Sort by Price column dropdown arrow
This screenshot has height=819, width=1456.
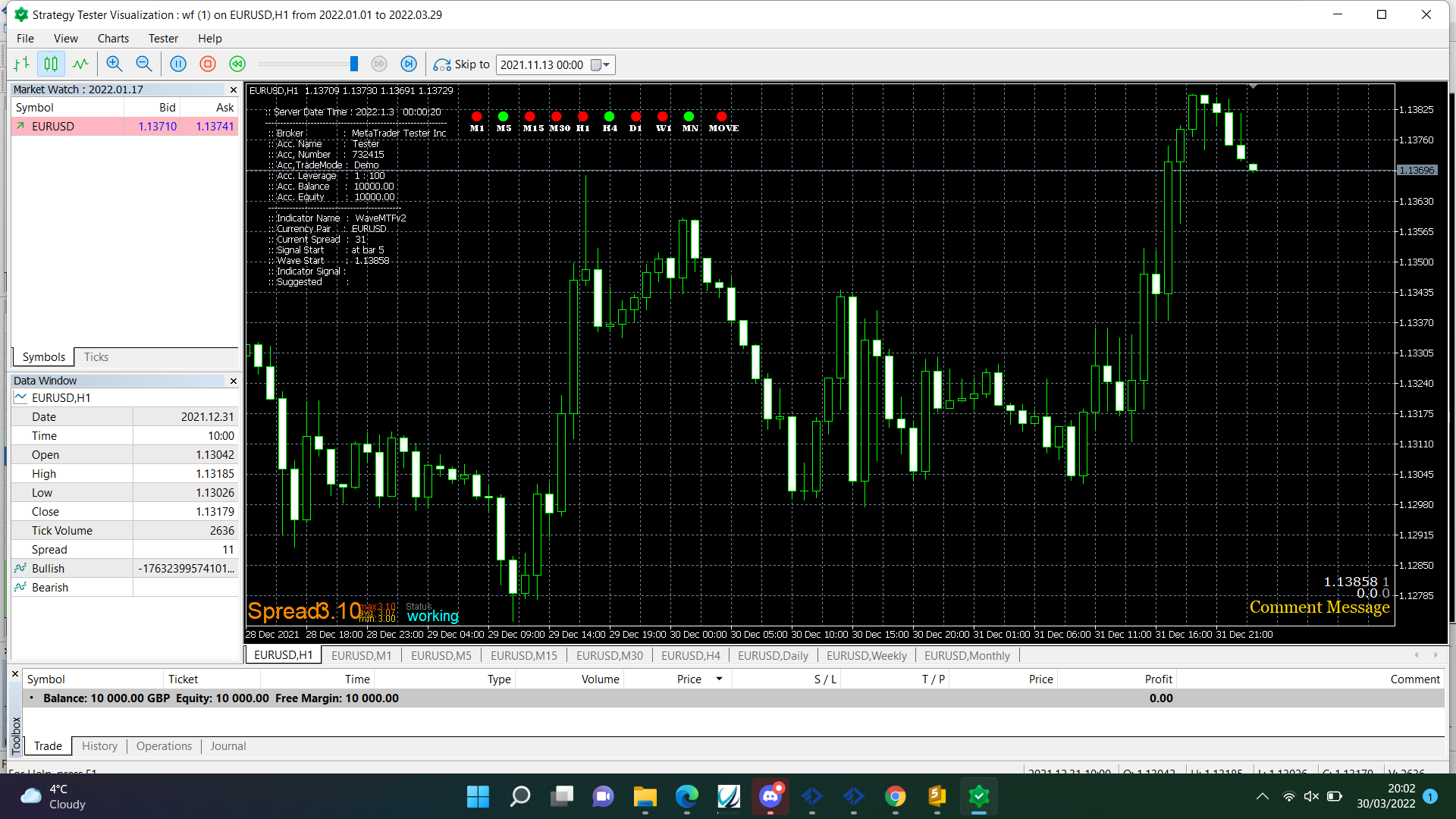719,679
